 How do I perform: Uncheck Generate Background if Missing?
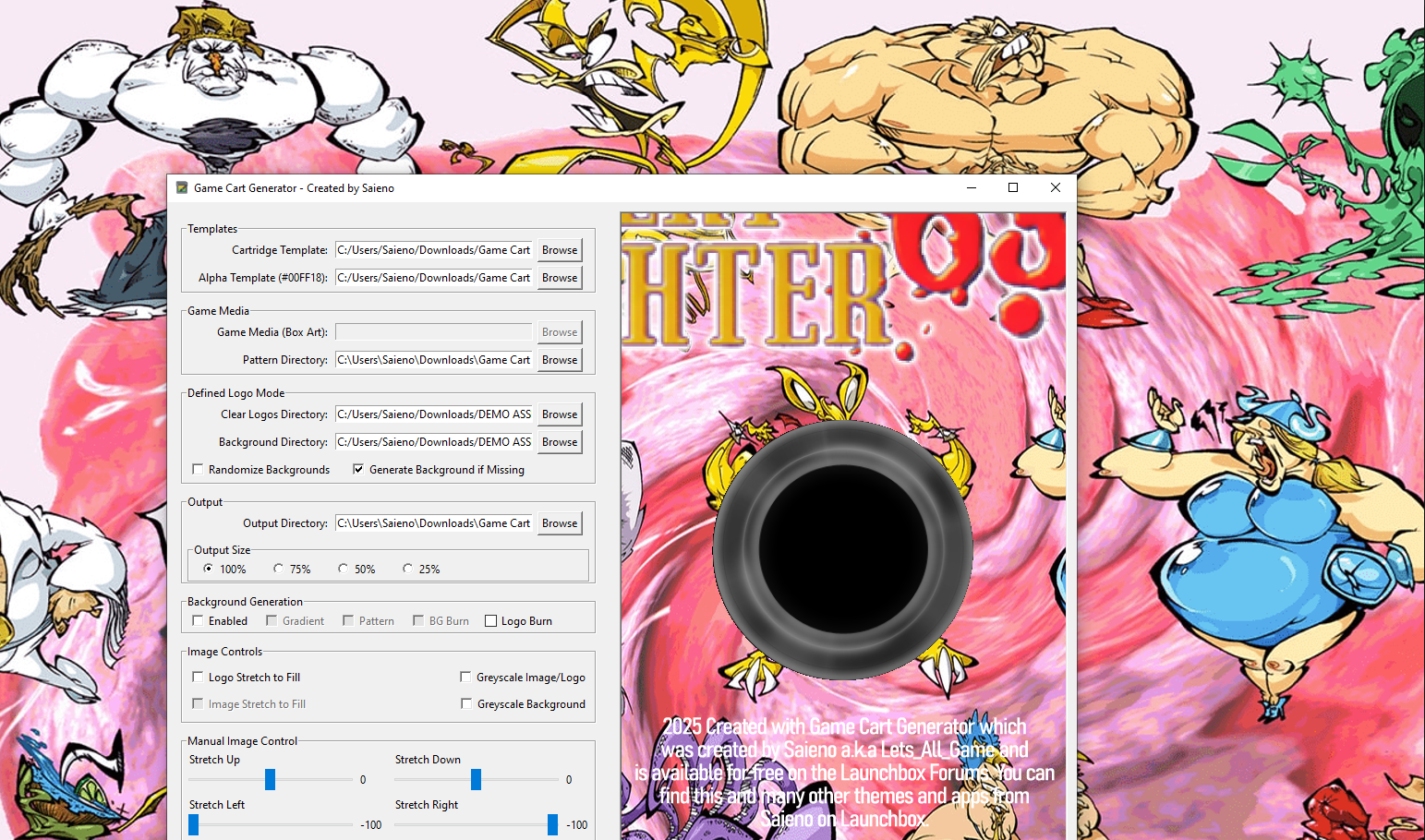coord(358,469)
